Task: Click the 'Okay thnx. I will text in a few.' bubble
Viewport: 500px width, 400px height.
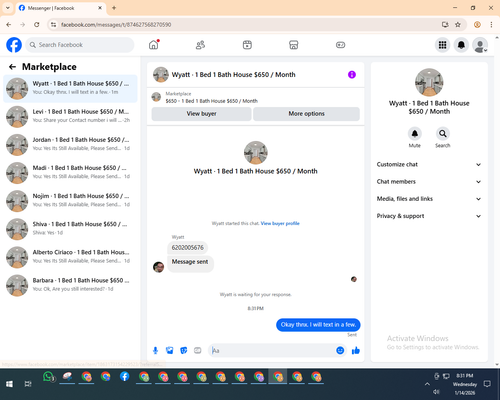Action: pyautogui.click(x=318, y=325)
